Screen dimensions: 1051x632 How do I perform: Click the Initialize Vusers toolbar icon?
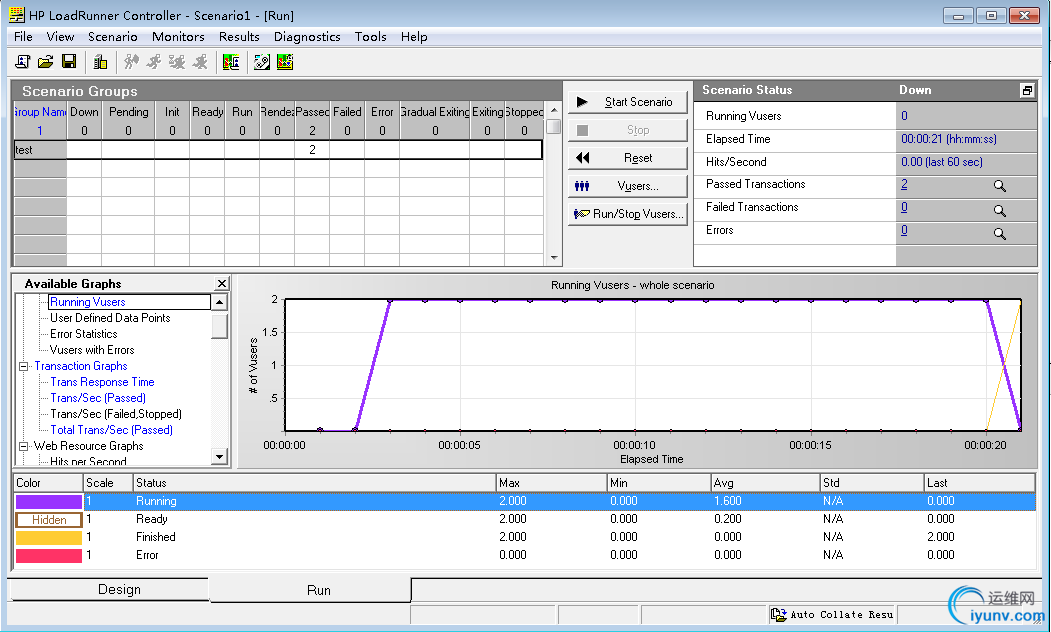pyautogui.click(x=131, y=62)
